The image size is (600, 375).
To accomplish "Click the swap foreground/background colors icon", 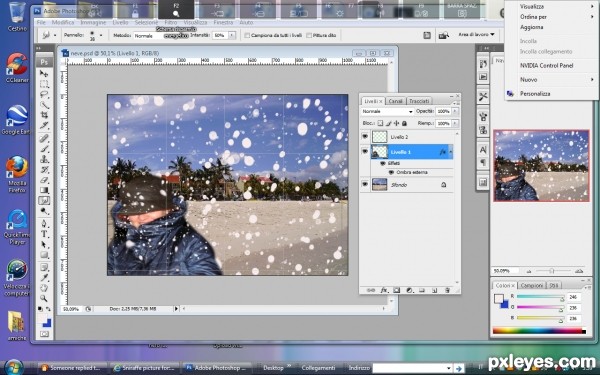I will tap(48, 308).
